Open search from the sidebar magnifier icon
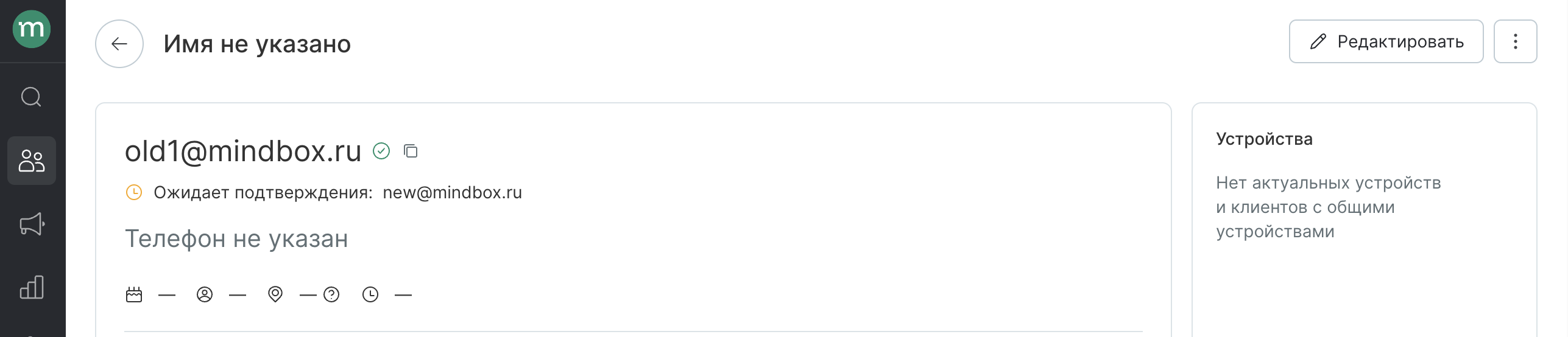This screenshot has width=1568, height=337. 32,97
